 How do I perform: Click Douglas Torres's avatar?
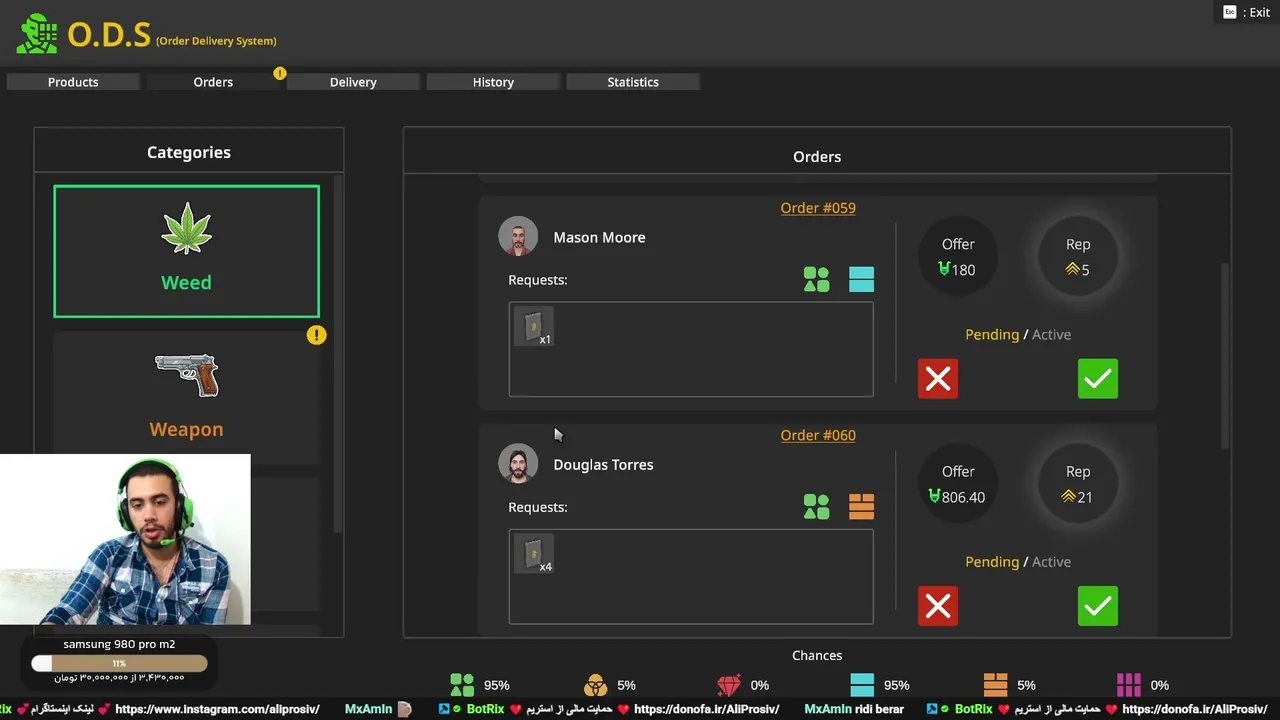[x=518, y=464]
